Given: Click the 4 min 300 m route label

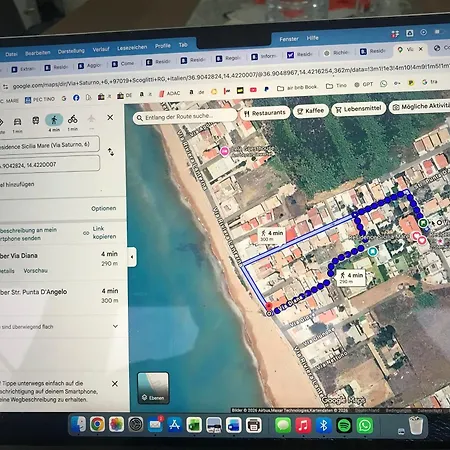Looking at the screenshot, I should coord(272,235).
